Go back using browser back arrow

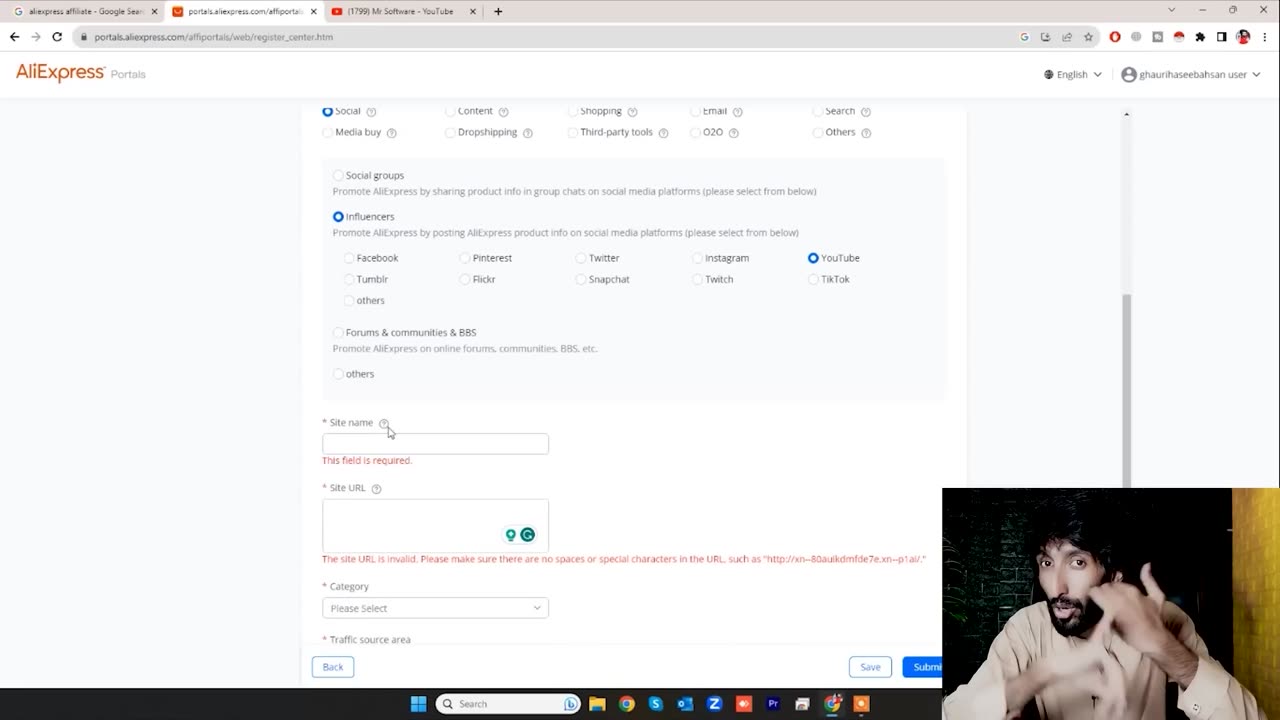pos(14,37)
